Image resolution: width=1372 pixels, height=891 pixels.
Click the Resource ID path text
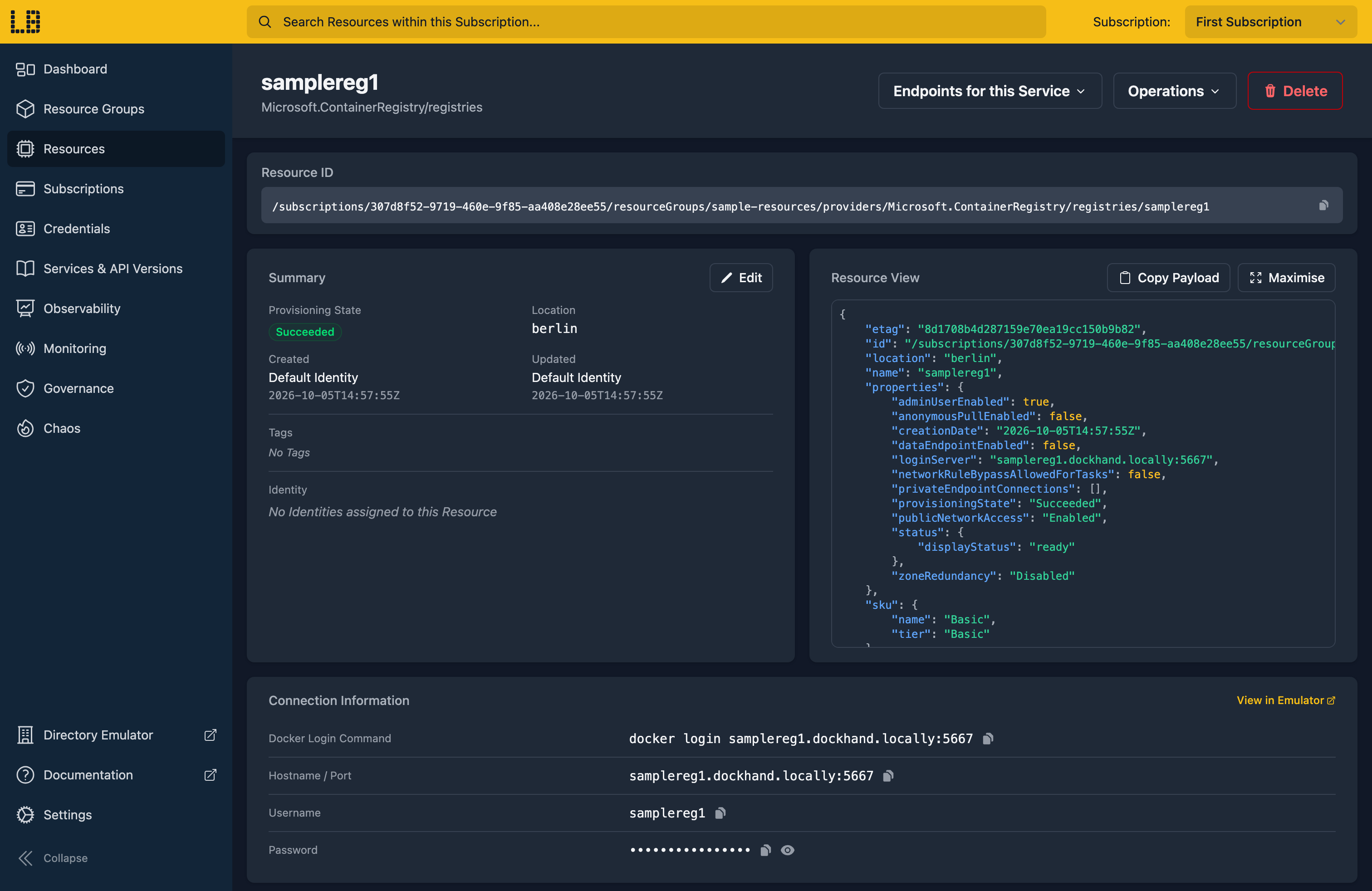[741, 206]
